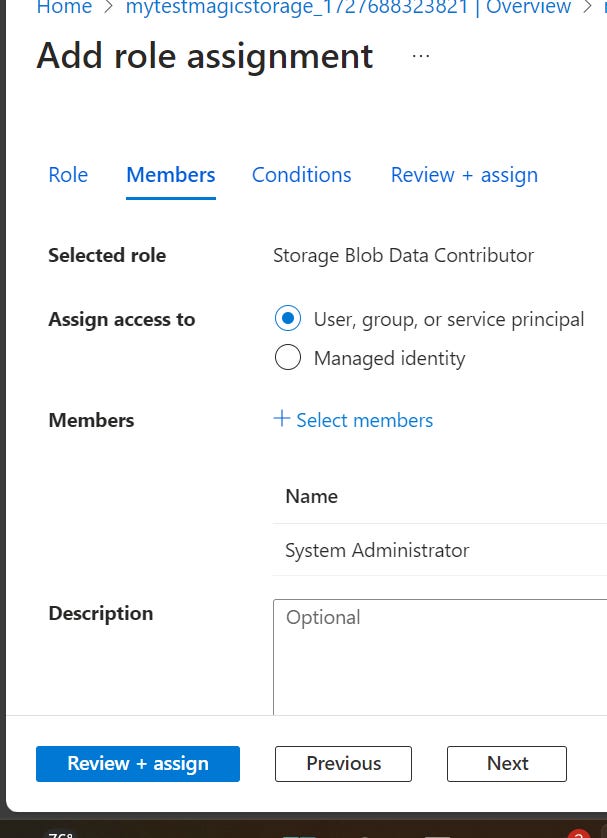
Task: Sort by the Name column header
Action: (x=312, y=496)
